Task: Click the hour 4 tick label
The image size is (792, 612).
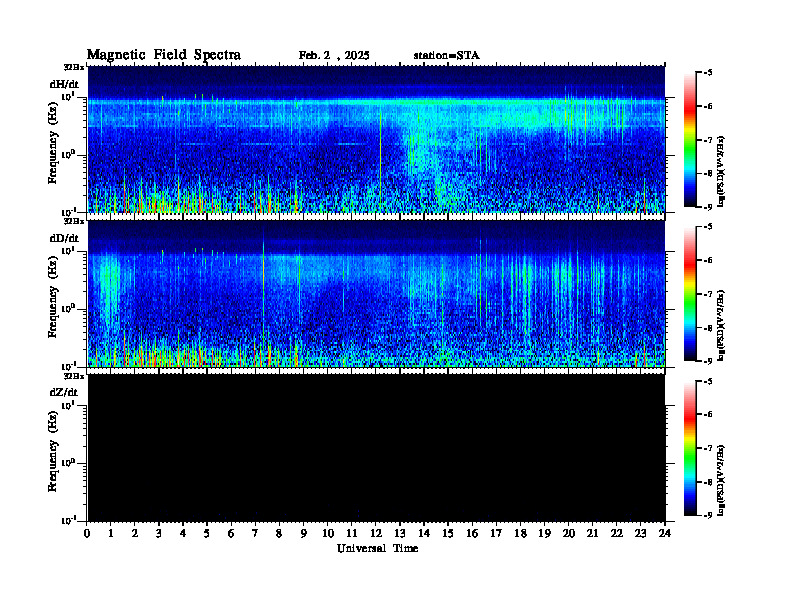Action: [183, 534]
